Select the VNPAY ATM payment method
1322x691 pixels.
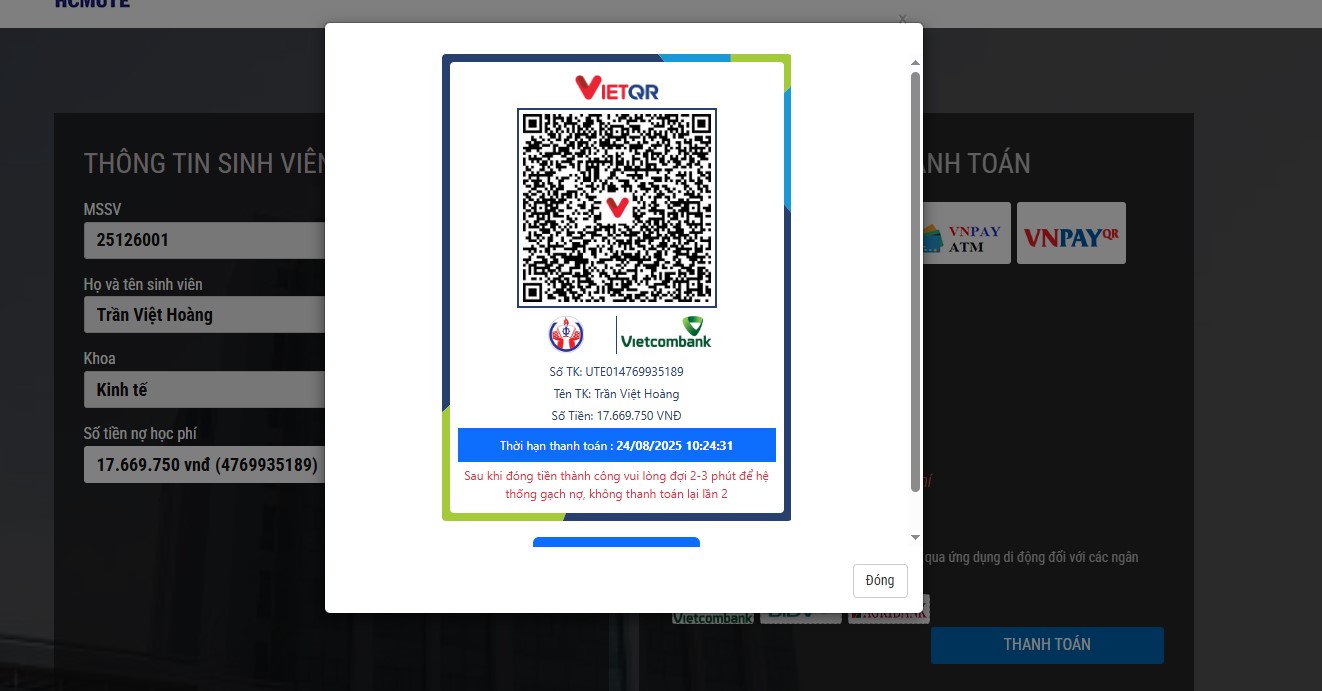[966, 233]
